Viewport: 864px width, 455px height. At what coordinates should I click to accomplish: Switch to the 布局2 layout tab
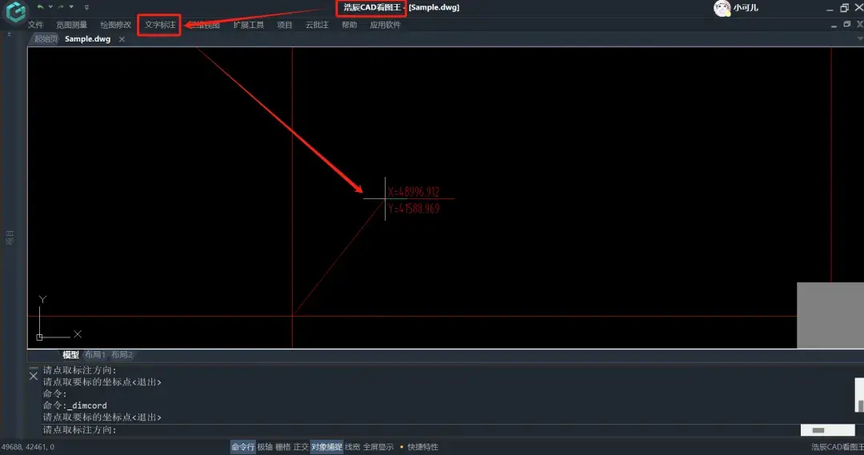click(122, 355)
